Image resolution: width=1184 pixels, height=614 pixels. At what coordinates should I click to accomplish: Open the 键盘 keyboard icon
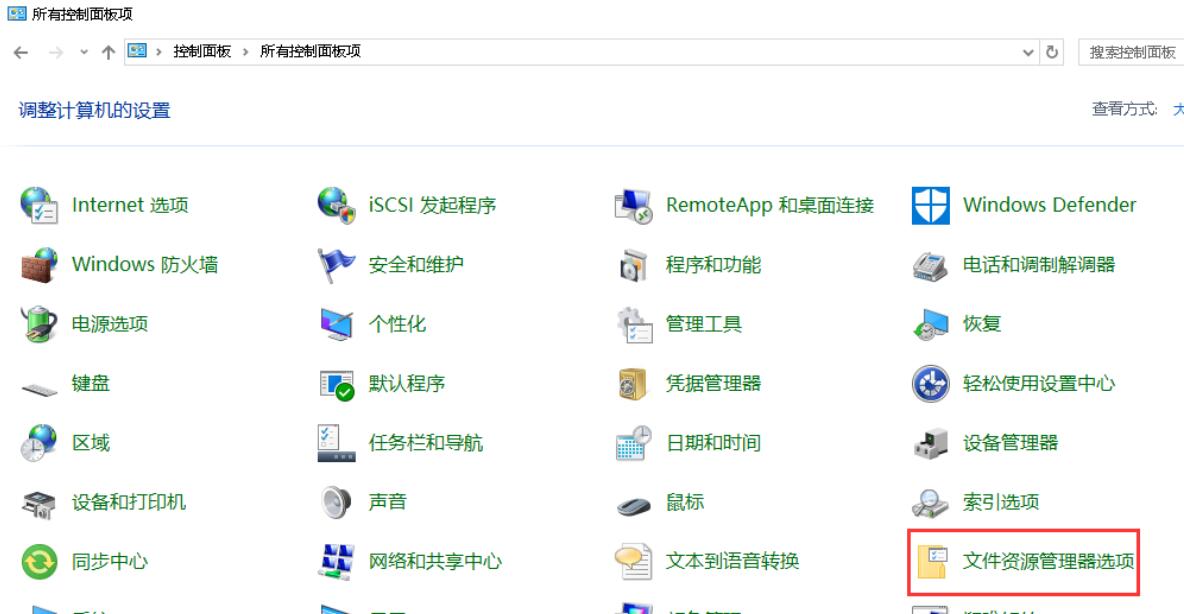(x=39, y=388)
